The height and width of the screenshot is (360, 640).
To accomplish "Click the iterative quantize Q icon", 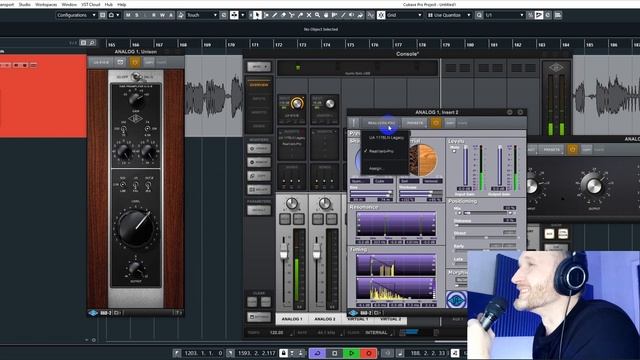I will click(479, 15).
